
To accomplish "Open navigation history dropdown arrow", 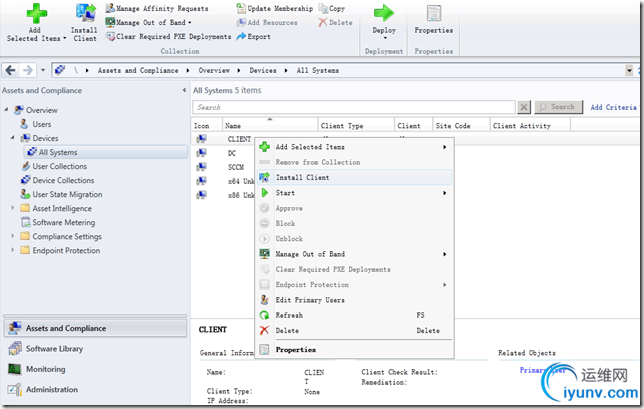I will tap(43, 70).
